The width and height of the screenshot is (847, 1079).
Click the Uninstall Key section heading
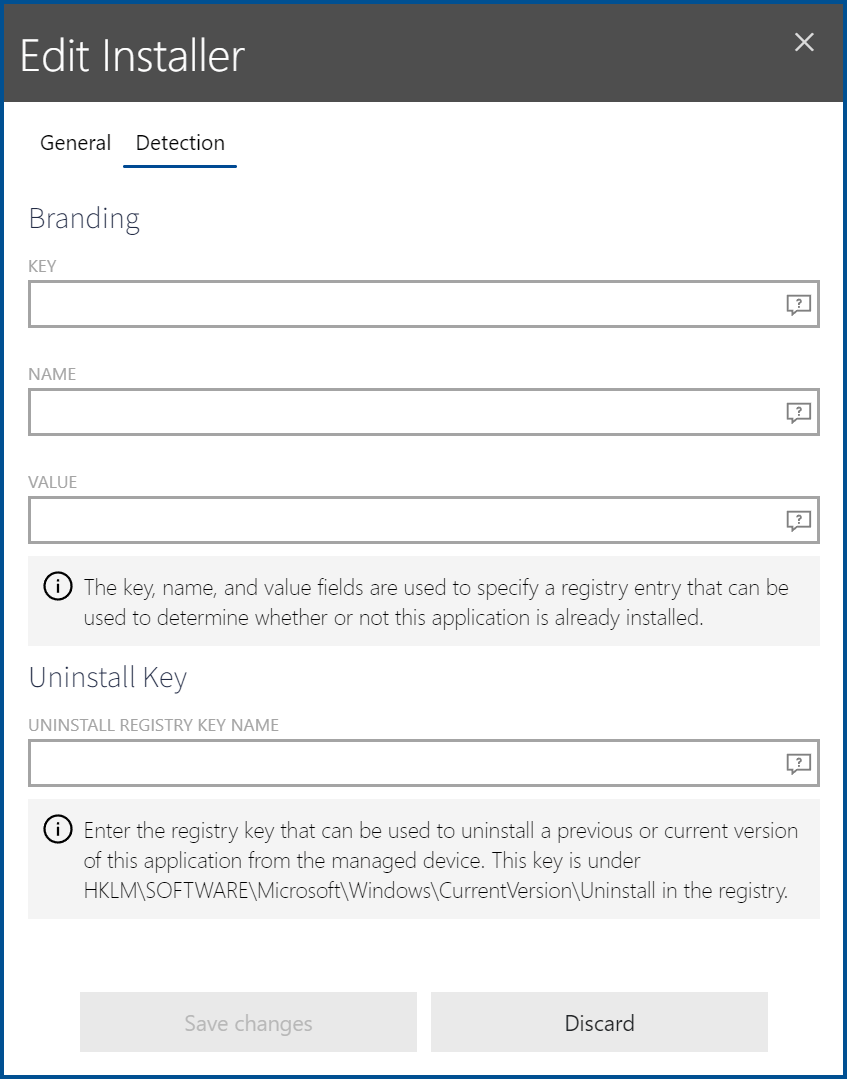pos(107,677)
